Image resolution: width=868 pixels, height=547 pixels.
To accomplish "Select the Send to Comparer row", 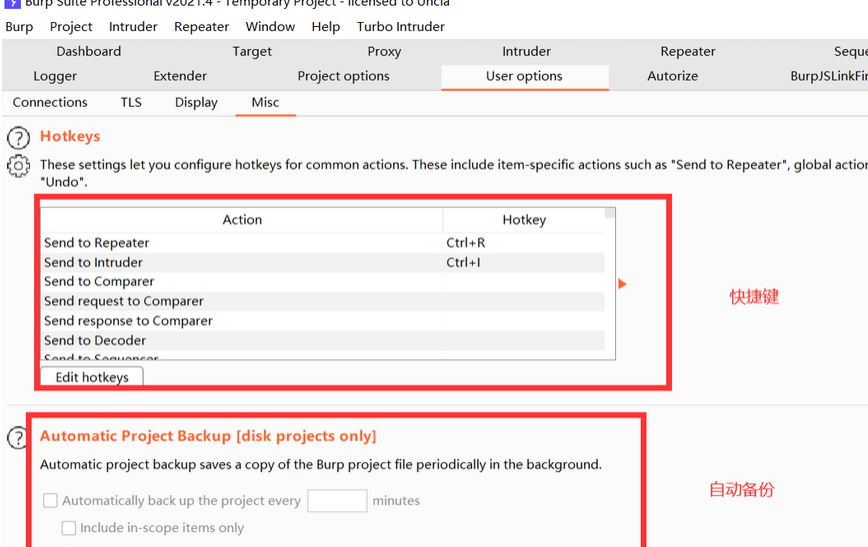I will pos(323,282).
